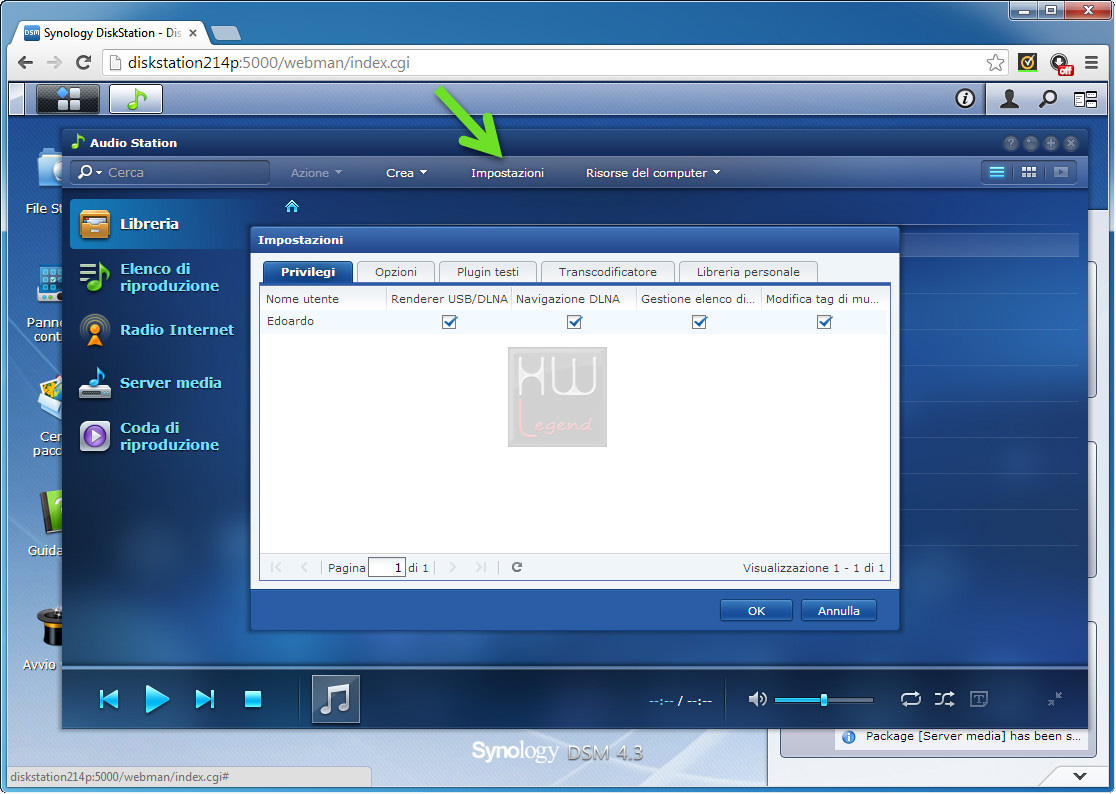Toggle Navigazione DLNA for Edoardo
Screen dimensions: 1116x794
(574, 322)
